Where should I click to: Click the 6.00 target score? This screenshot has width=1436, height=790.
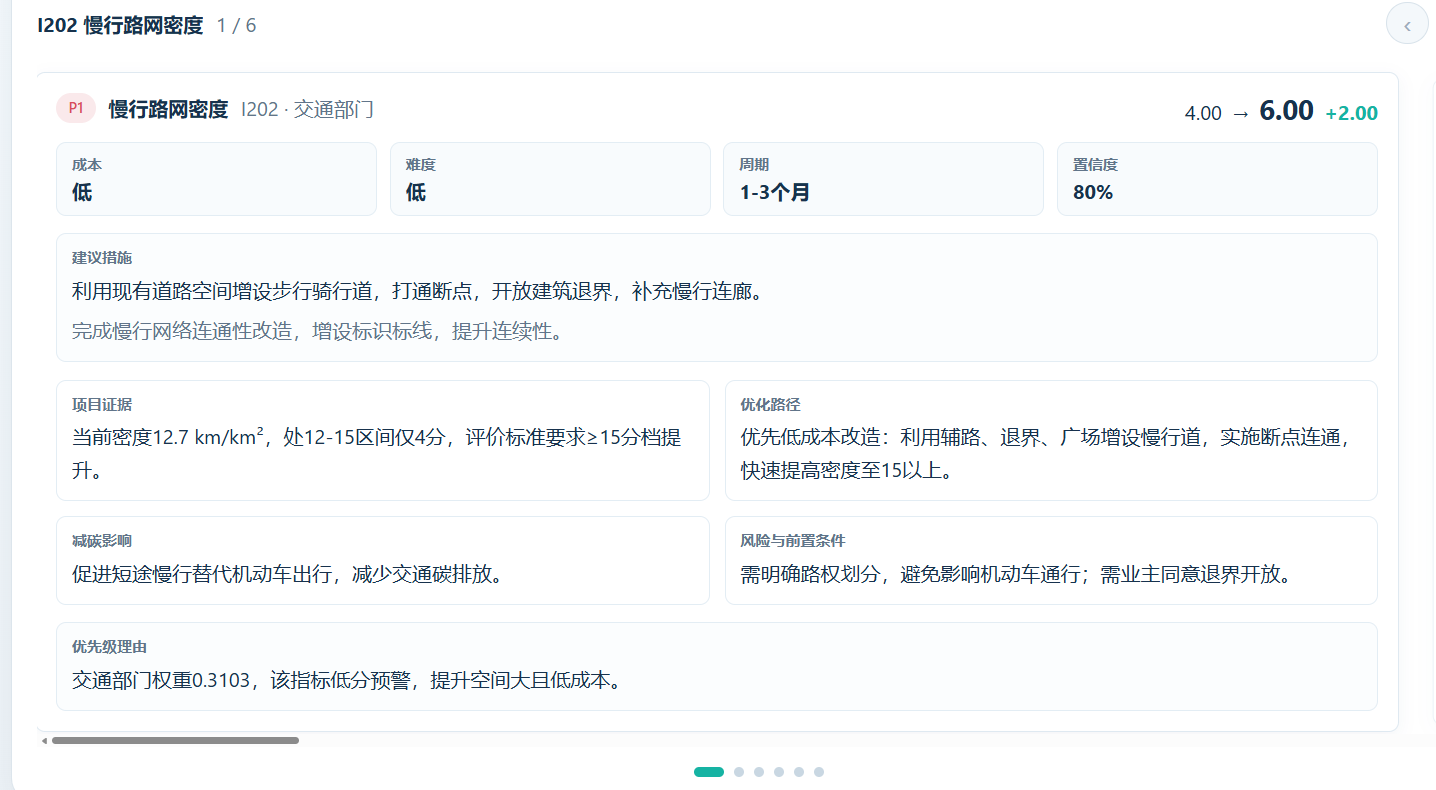[1286, 110]
